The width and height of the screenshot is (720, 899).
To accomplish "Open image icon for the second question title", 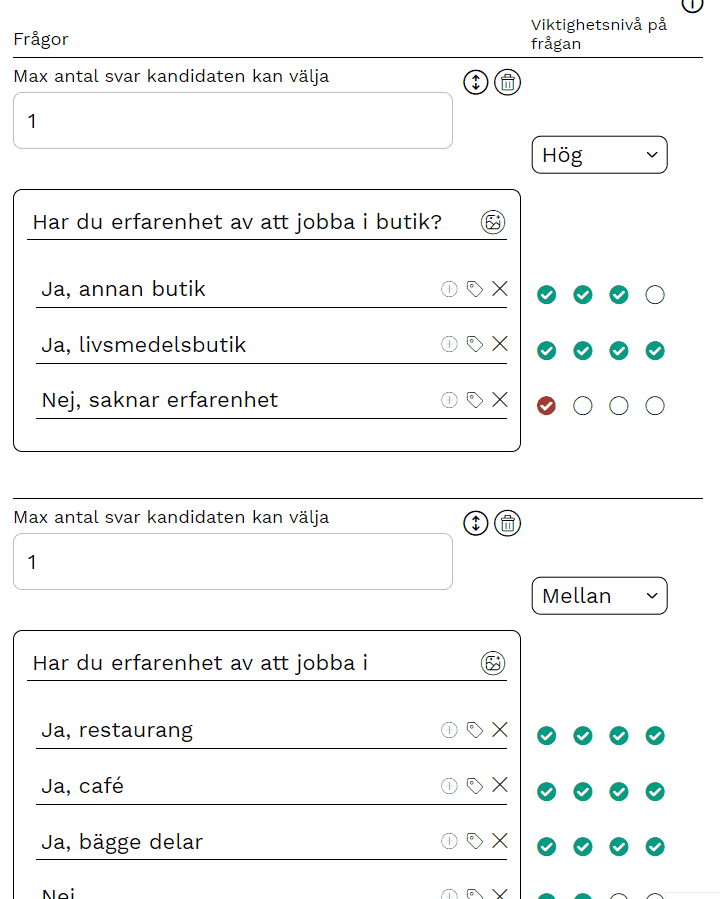I will 492,662.
